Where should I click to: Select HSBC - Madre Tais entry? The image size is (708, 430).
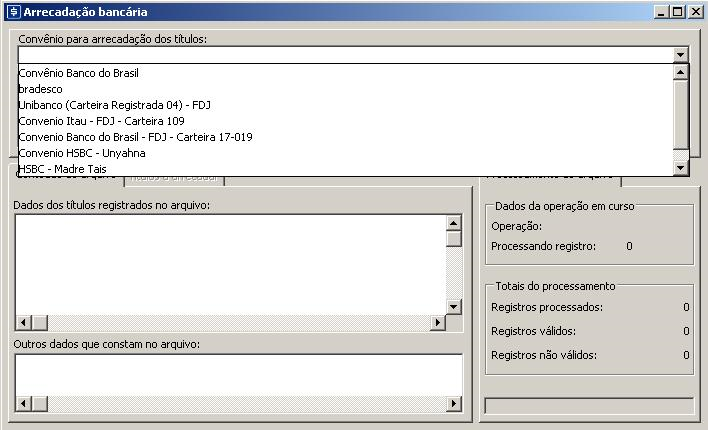coord(62,168)
